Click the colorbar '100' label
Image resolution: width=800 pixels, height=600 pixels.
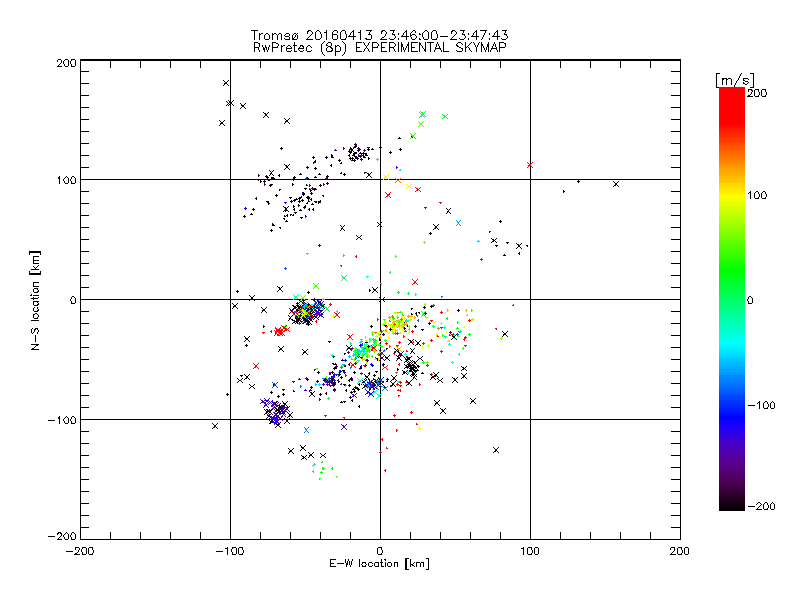[x=757, y=195]
